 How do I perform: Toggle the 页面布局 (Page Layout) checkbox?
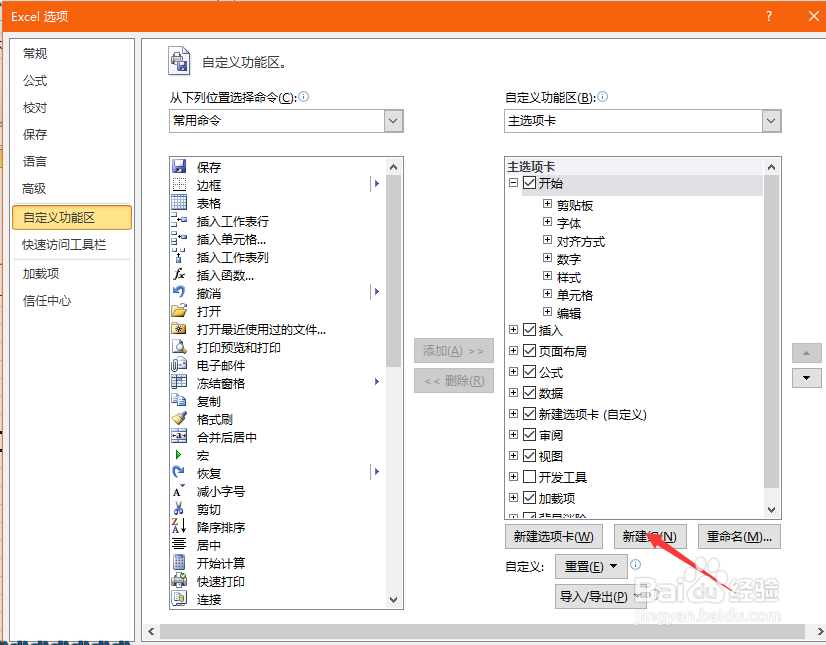point(529,350)
